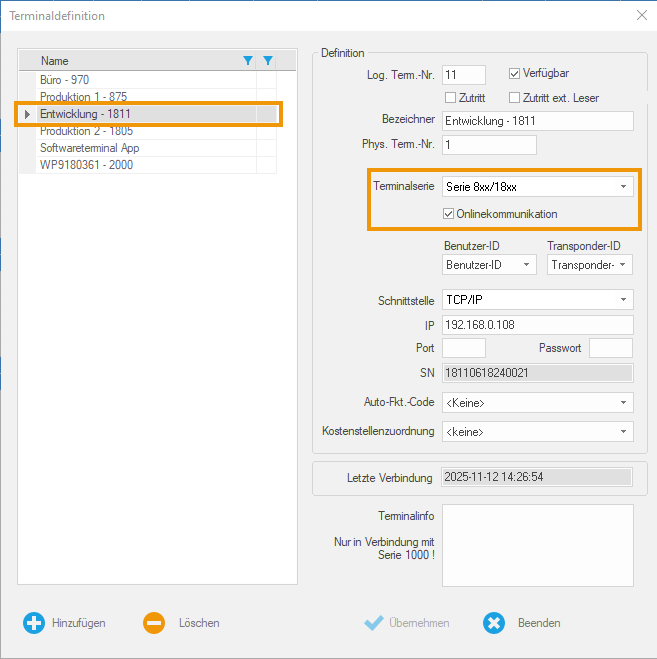The image size is (657, 659).
Task: Select Produktion 2 - 1805 terminal entry
Action: [86, 131]
